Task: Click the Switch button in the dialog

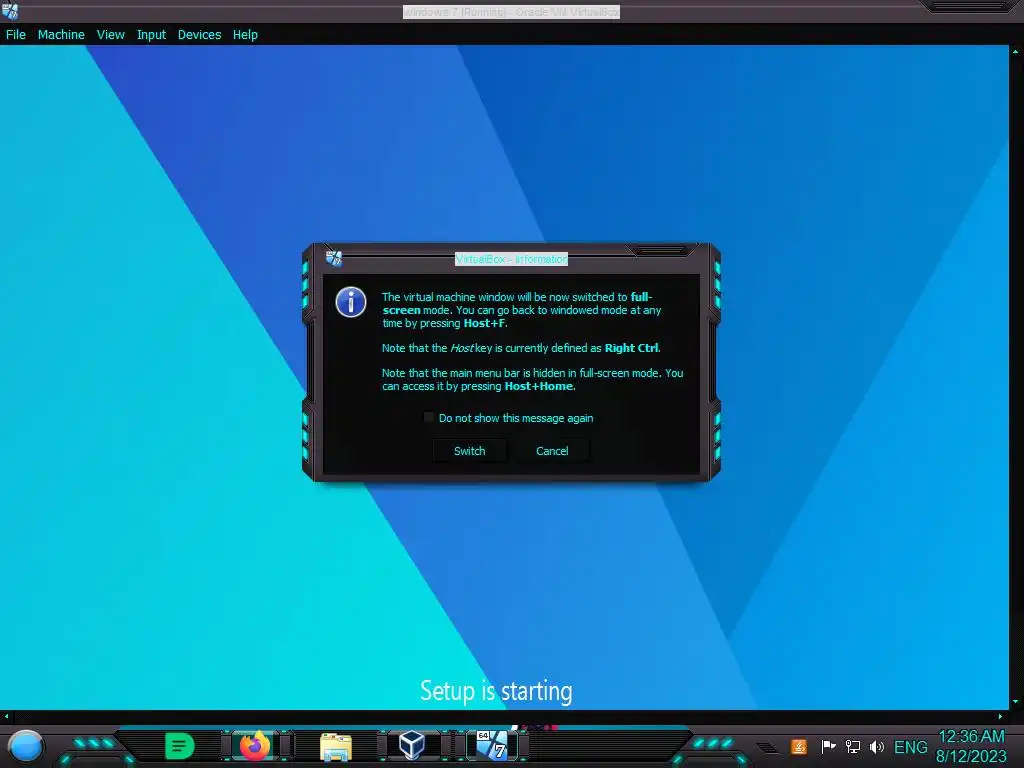Action: click(x=470, y=451)
